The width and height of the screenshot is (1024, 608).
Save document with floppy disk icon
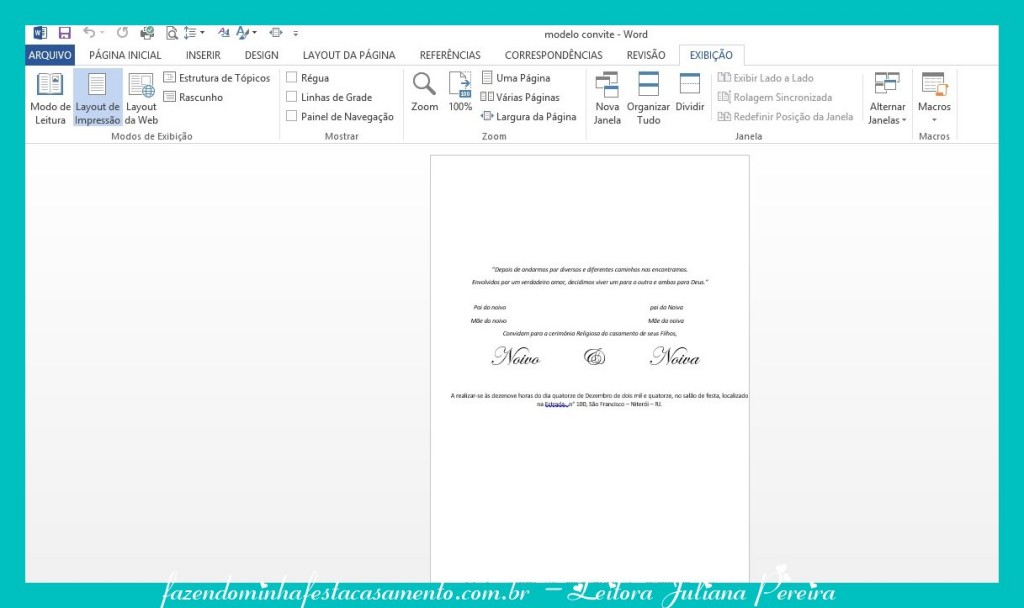(65, 33)
